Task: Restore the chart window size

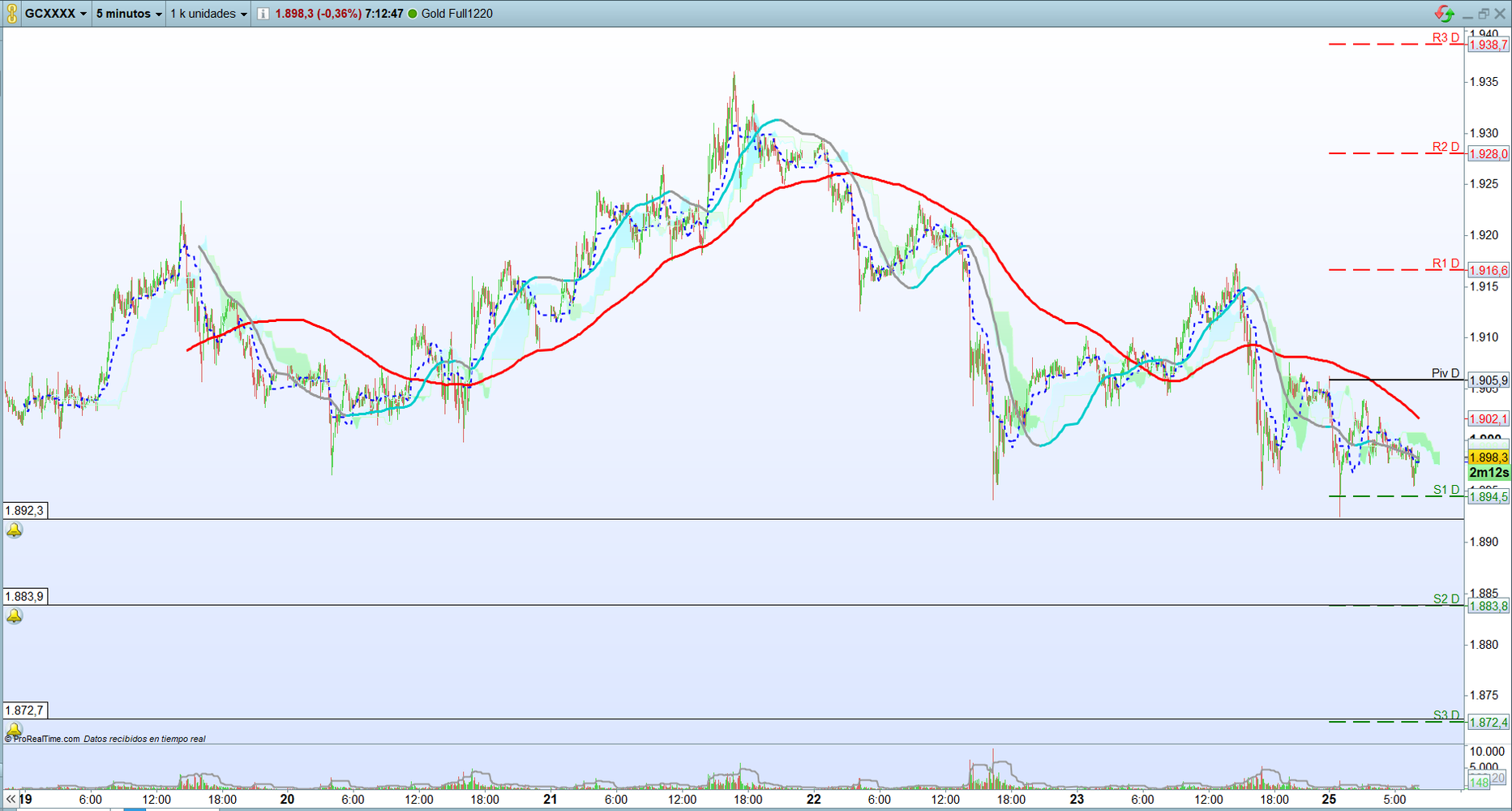Action: click(x=1484, y=14)
